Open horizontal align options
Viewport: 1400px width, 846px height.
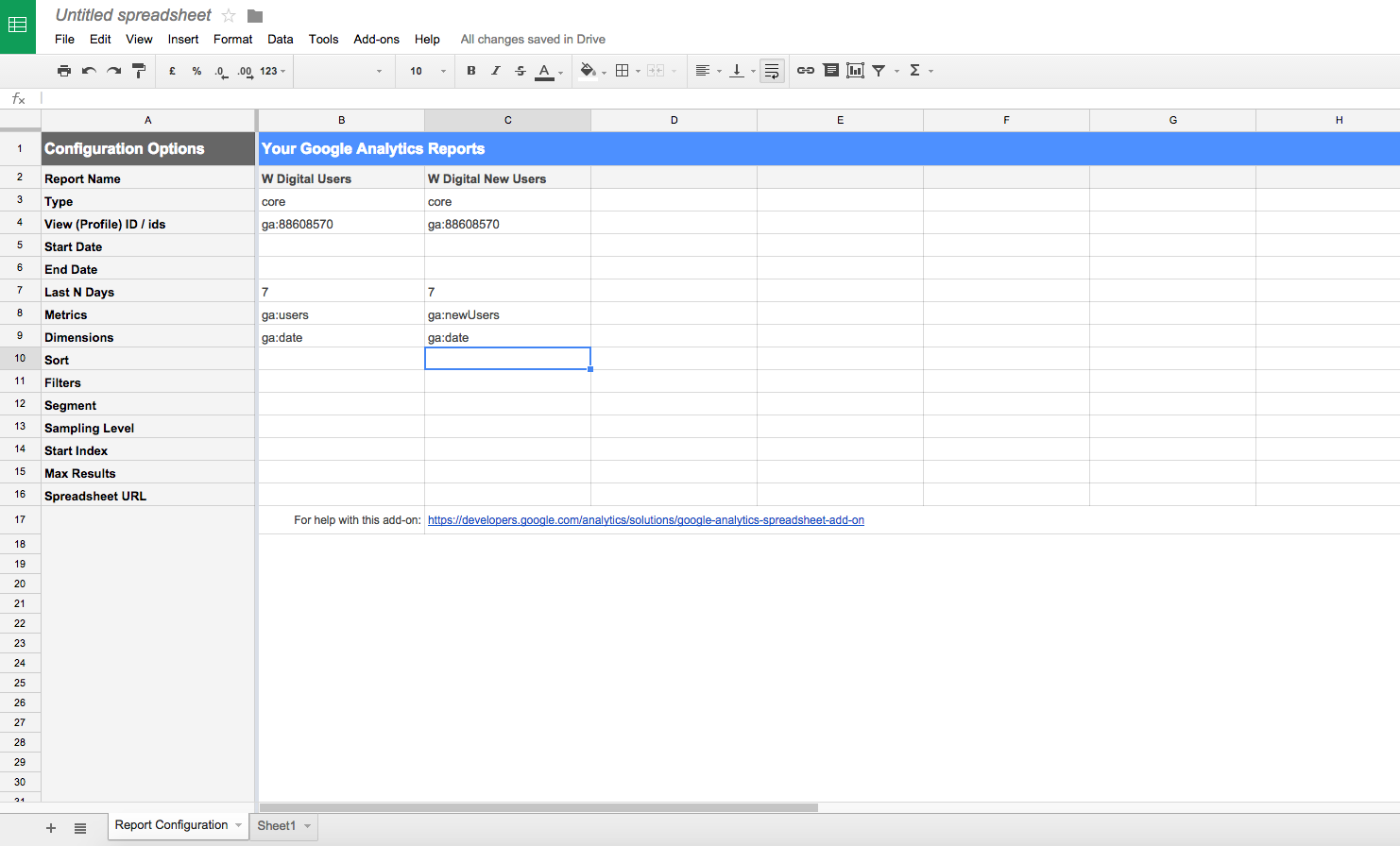point(702,71)
